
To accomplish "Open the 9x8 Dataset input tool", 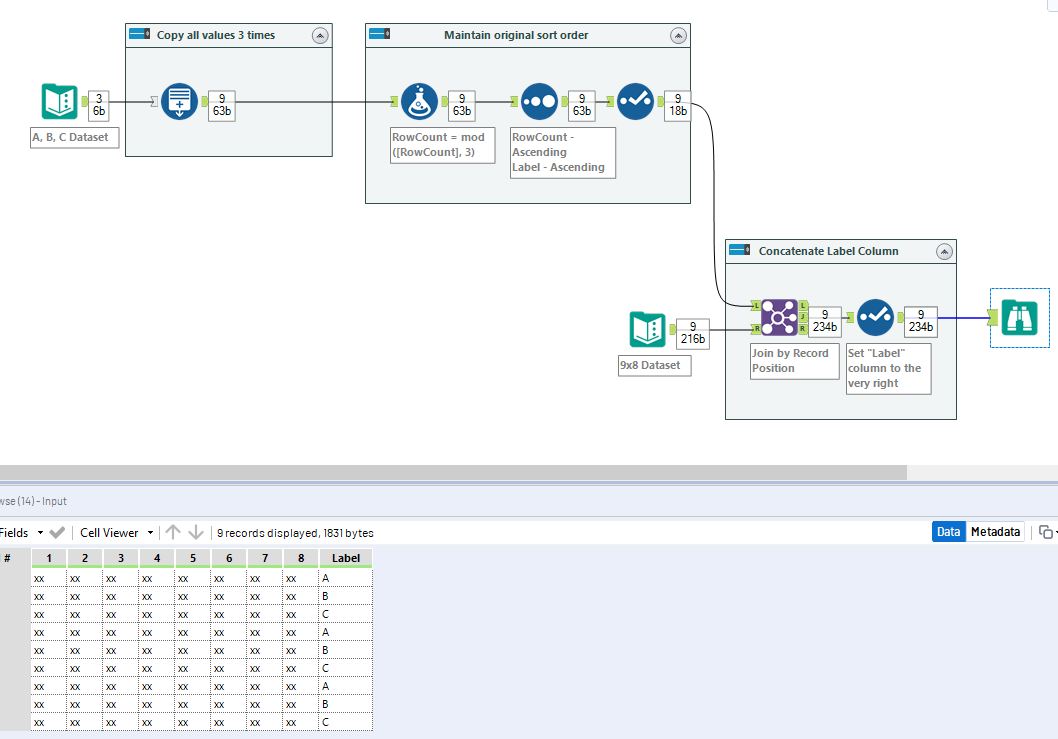I will coord(646,328).
